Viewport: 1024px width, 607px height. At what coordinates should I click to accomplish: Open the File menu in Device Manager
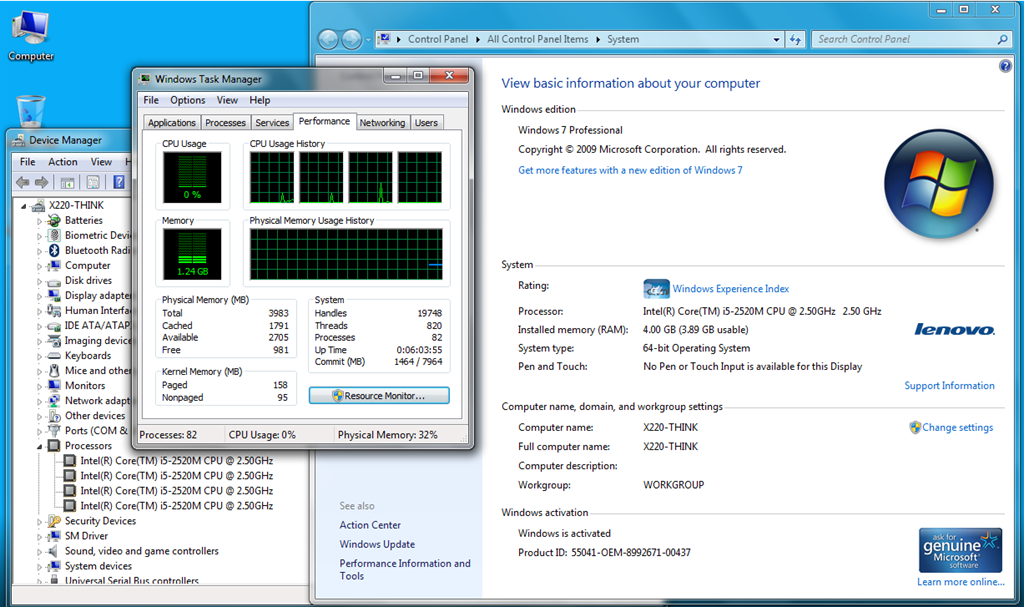tap(27, 161)
